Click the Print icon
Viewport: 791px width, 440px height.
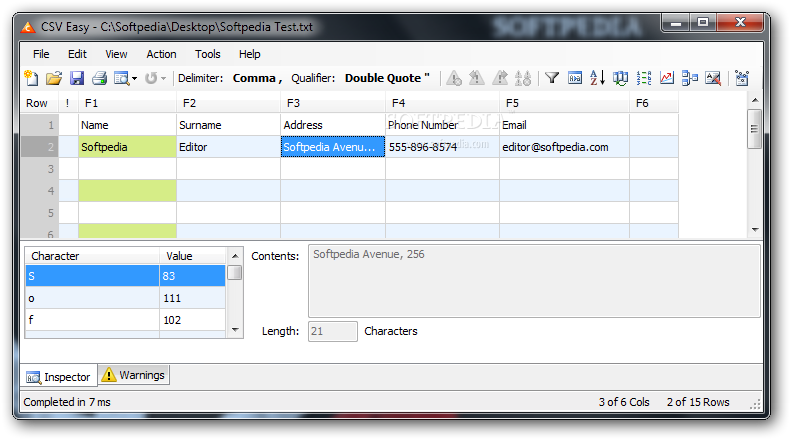[x=99, y=78]
